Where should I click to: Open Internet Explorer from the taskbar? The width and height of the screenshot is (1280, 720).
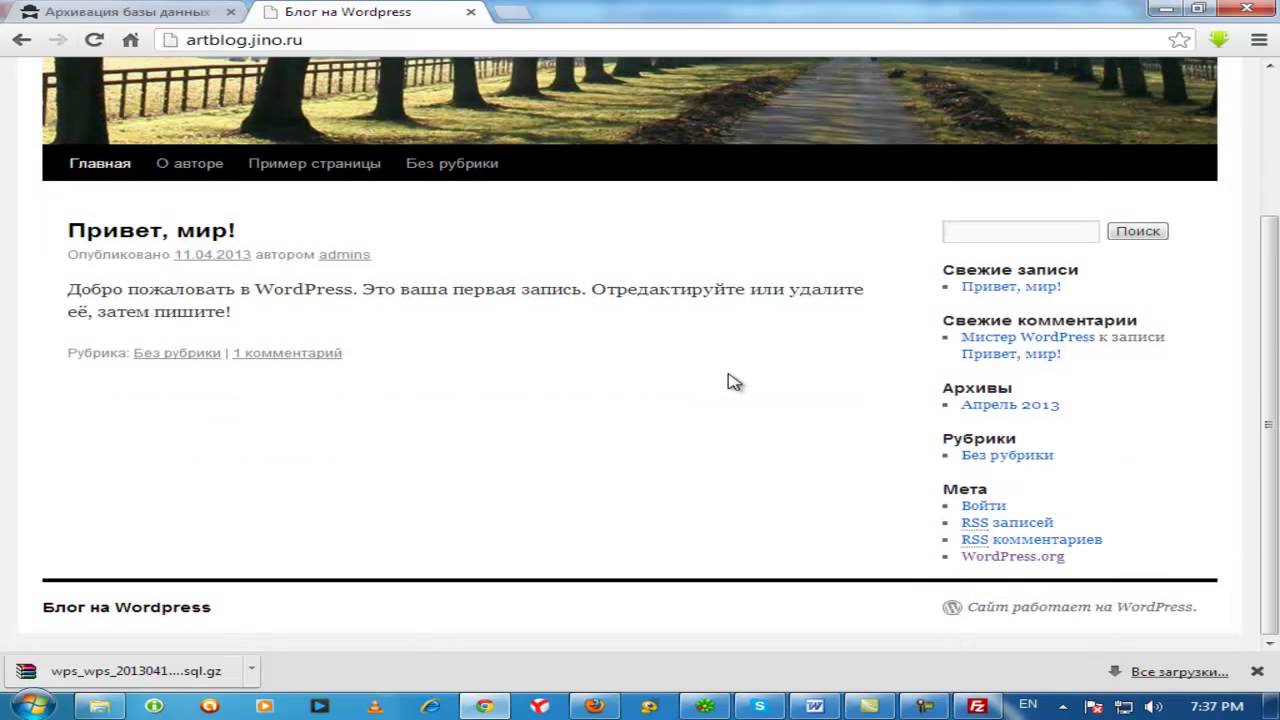[430, 705]
